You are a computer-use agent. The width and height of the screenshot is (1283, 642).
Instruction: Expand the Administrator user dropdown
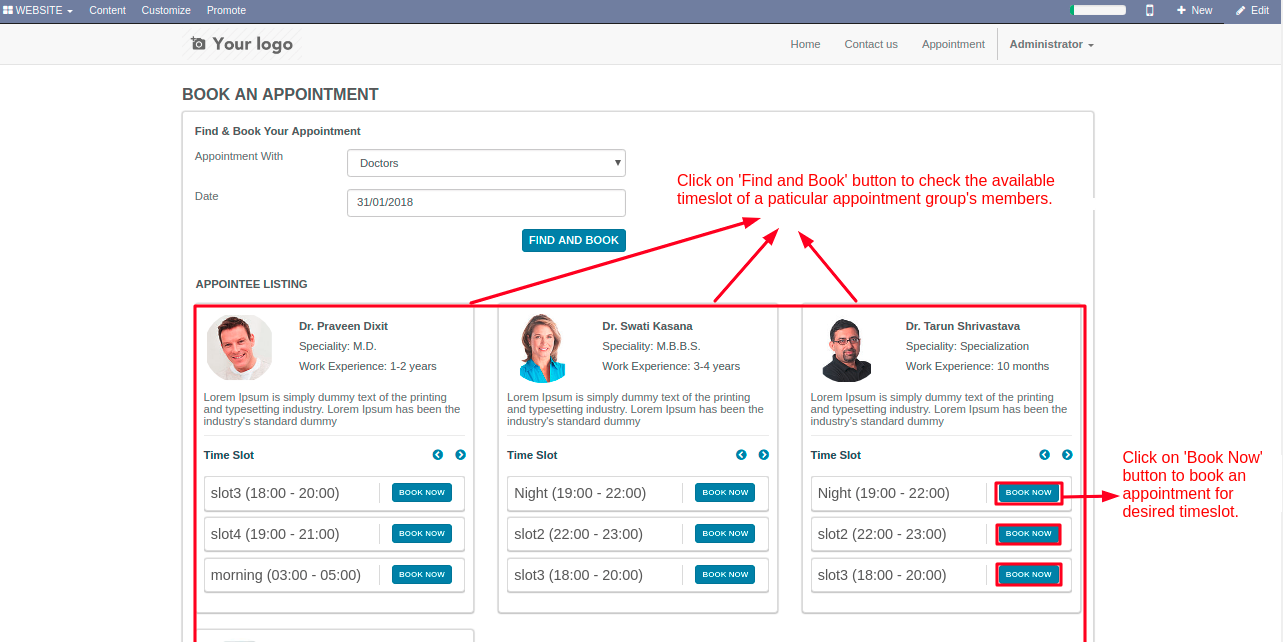click(1051, 44)
